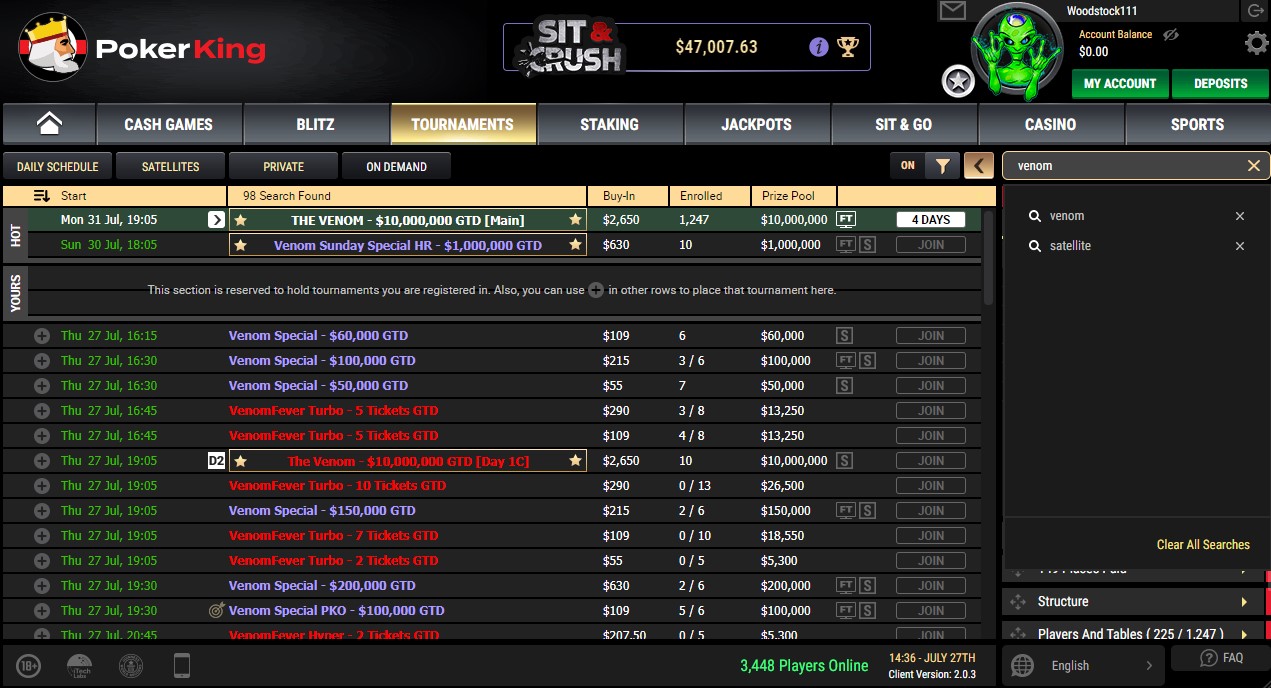1271x688 pixels.
Task: Click the logout icon next to username
Action: (1255, 11)
